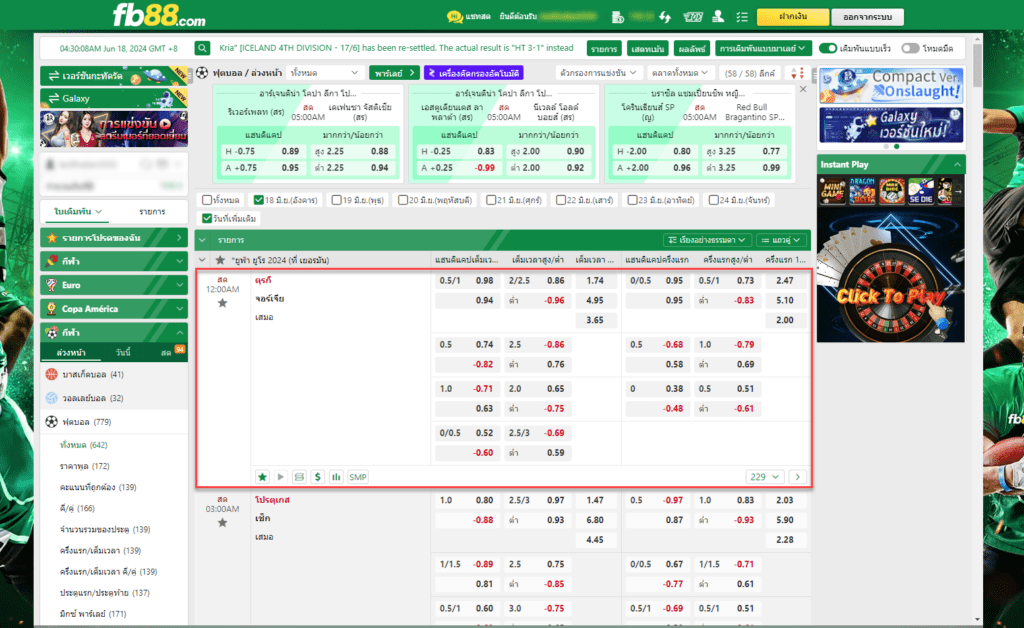Click the red arrows sort icon
The width and height of the screenshot is (1024, 628).
797,73
